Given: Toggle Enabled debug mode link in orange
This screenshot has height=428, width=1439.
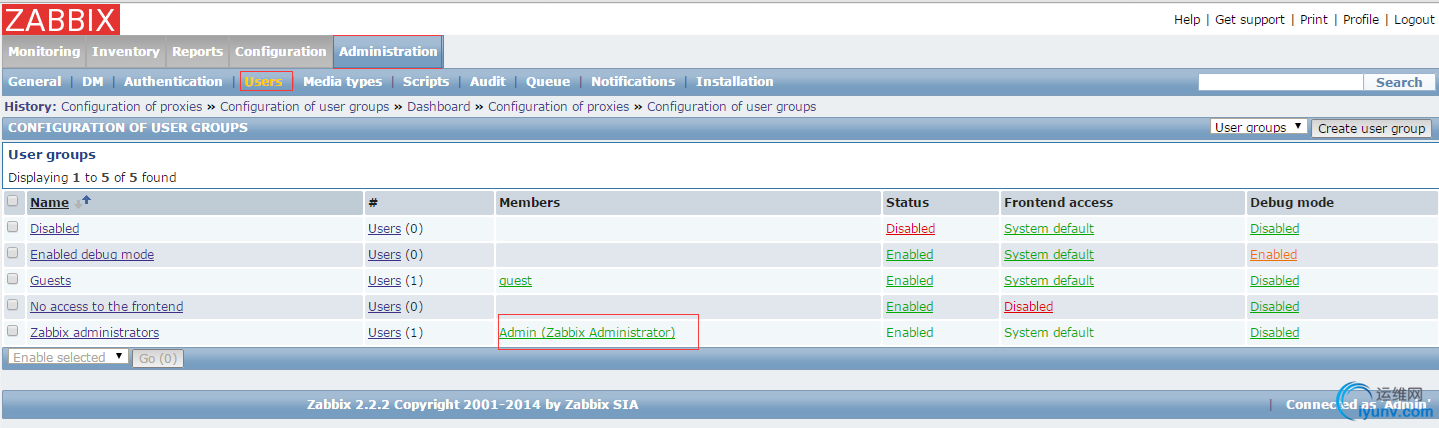Looking at the screenshot, I should [x=1273, y=255].
